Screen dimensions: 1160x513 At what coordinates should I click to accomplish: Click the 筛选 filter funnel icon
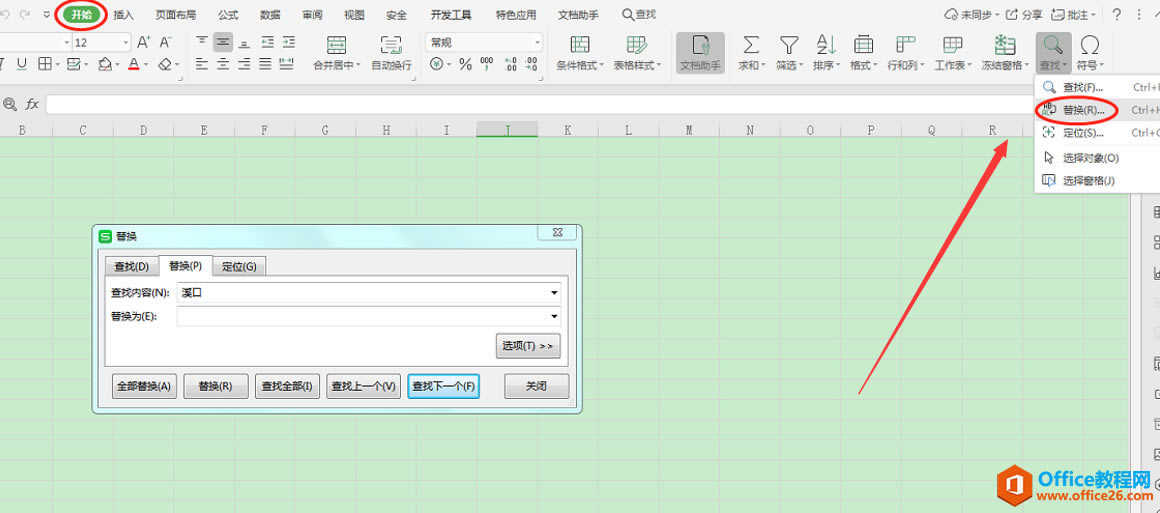(789, 44)
